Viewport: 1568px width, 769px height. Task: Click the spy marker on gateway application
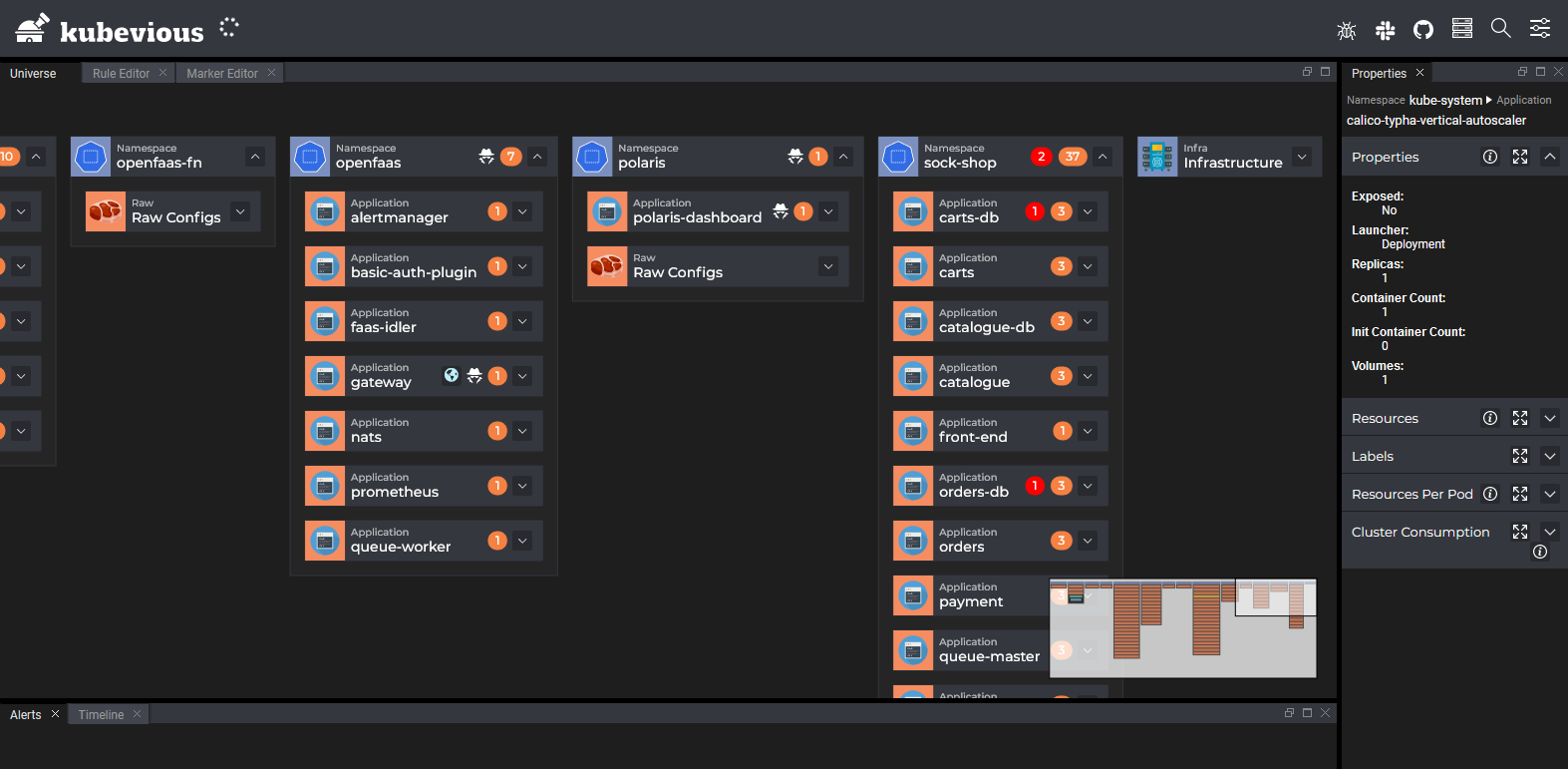point(474,376)
